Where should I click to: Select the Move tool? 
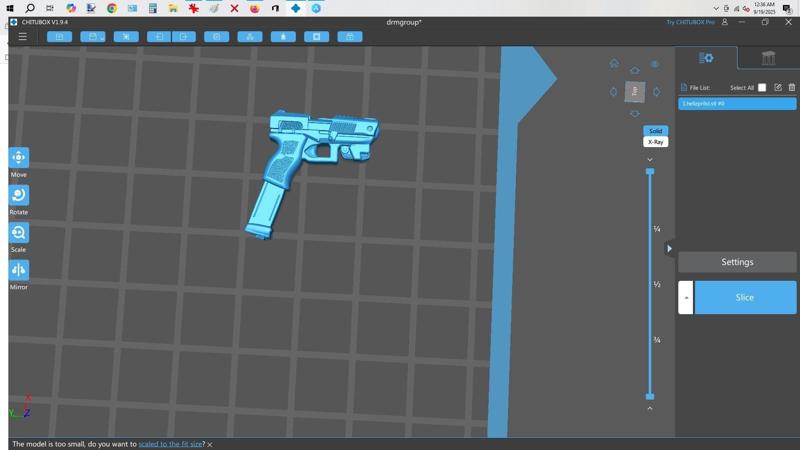[x=19, y=158]
